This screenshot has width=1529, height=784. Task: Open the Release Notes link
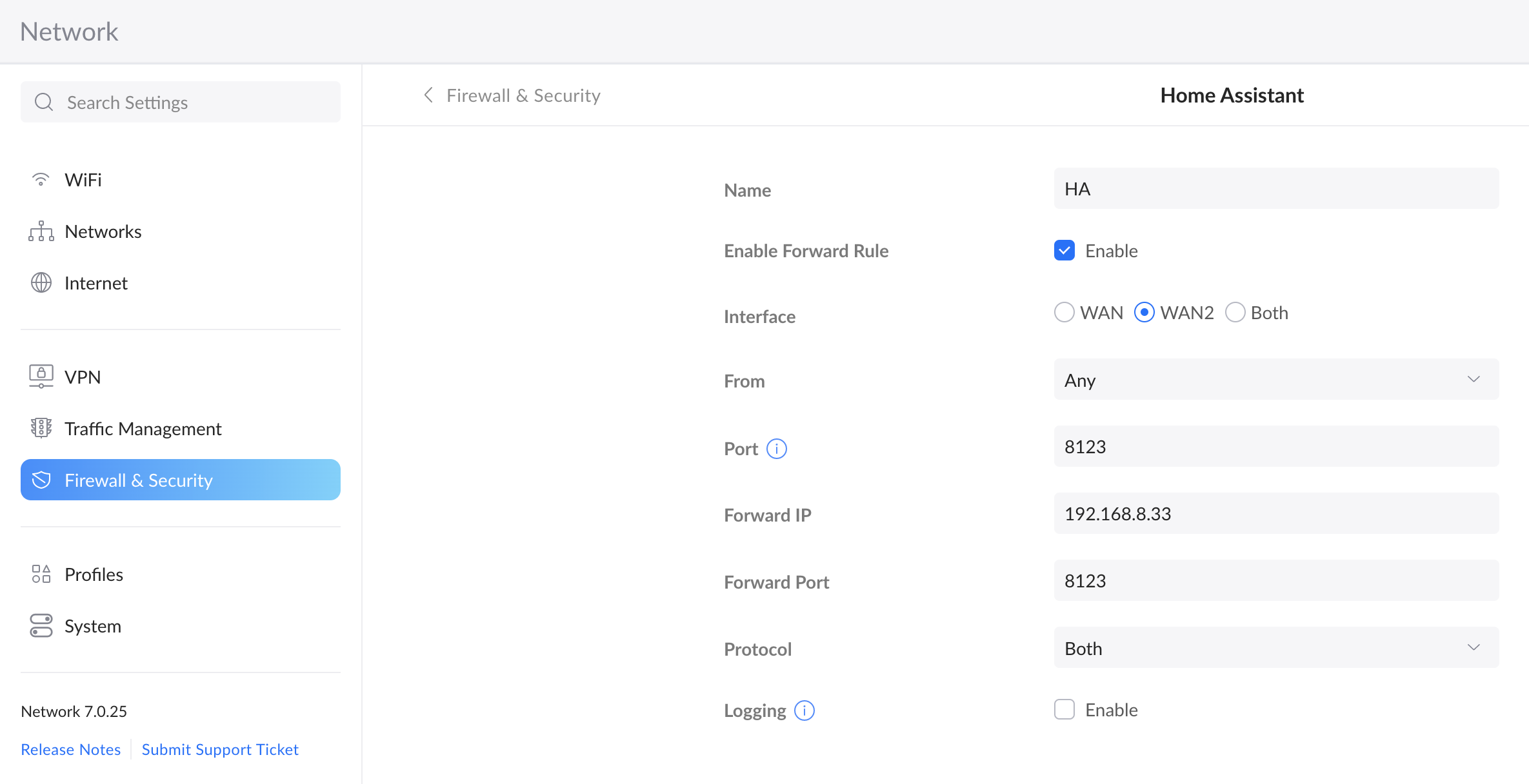pyautogui.click(x=71, y=749)
